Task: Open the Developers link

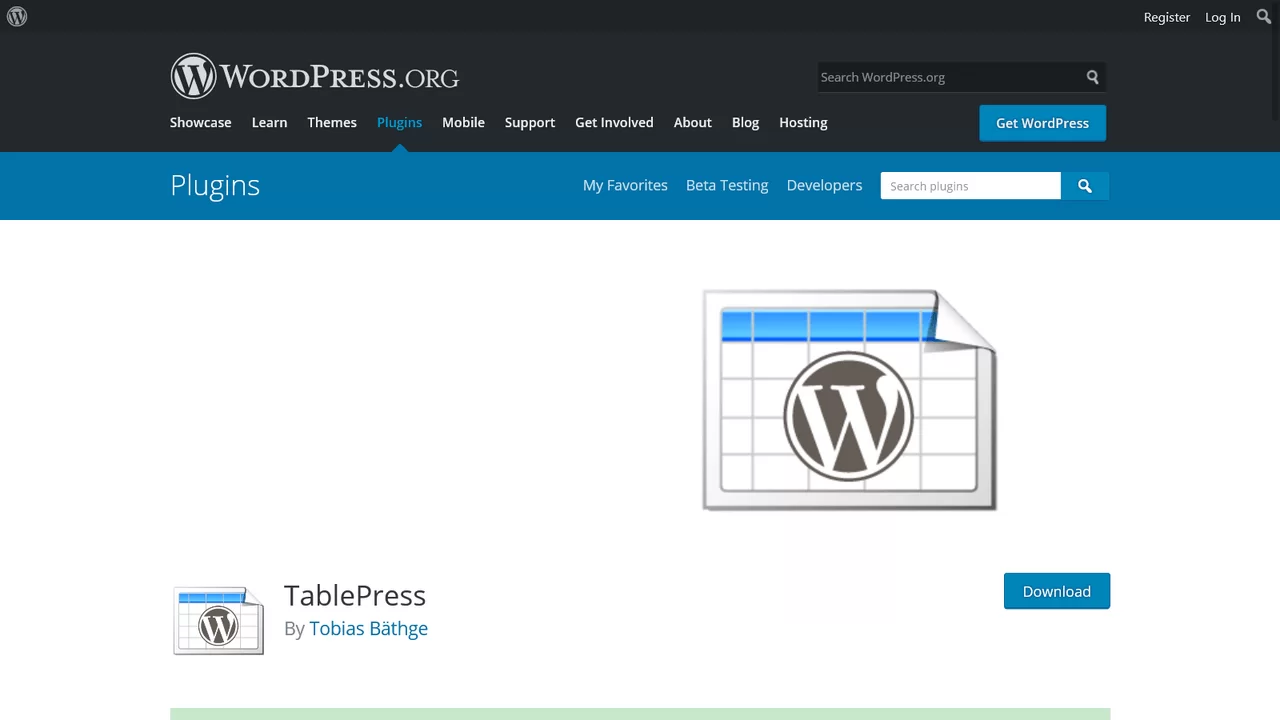Action: 824,185
